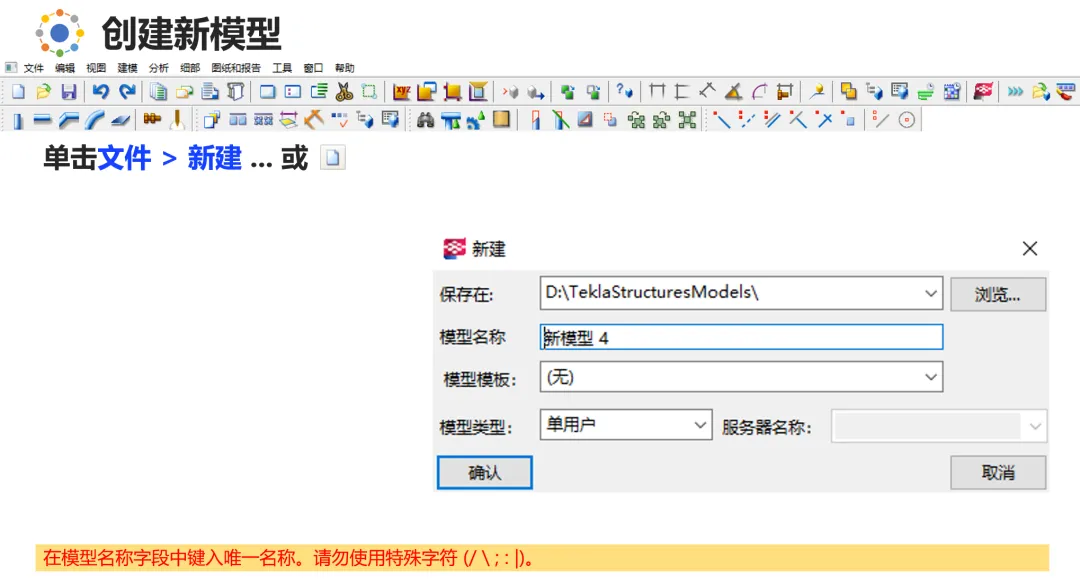Click the scissors clip plane icon
This screenshot has height=584, width=1080.
click(344, 92)
